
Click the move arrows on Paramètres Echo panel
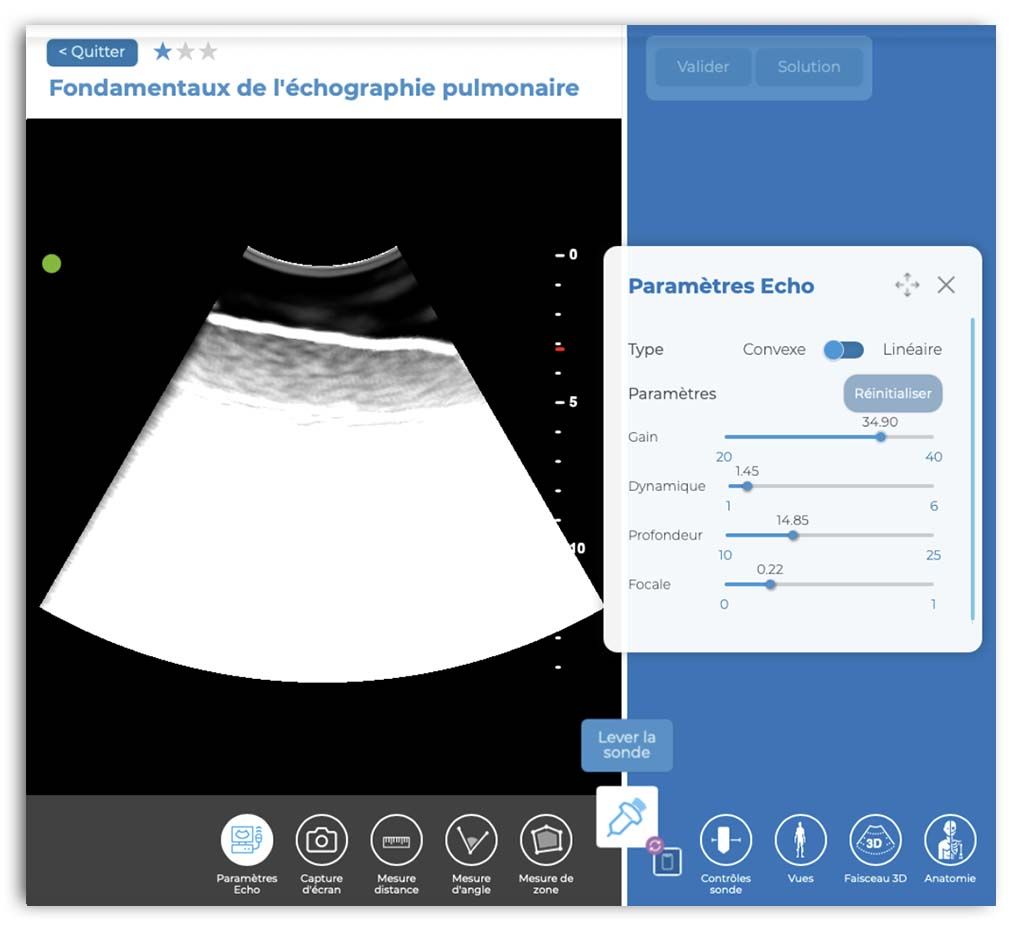tap(907, 286)
